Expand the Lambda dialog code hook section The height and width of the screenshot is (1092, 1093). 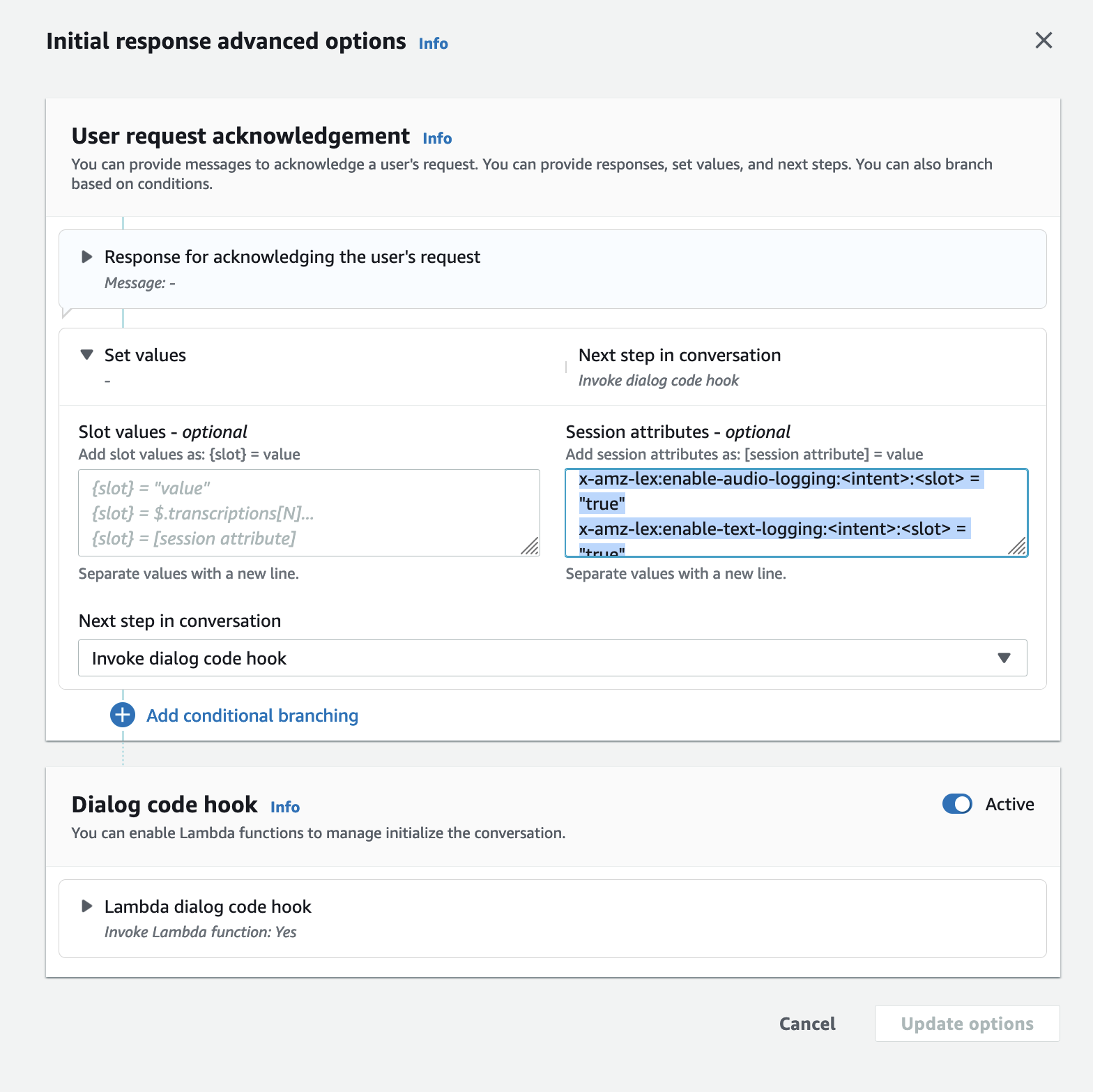click(x=87, y=907)
